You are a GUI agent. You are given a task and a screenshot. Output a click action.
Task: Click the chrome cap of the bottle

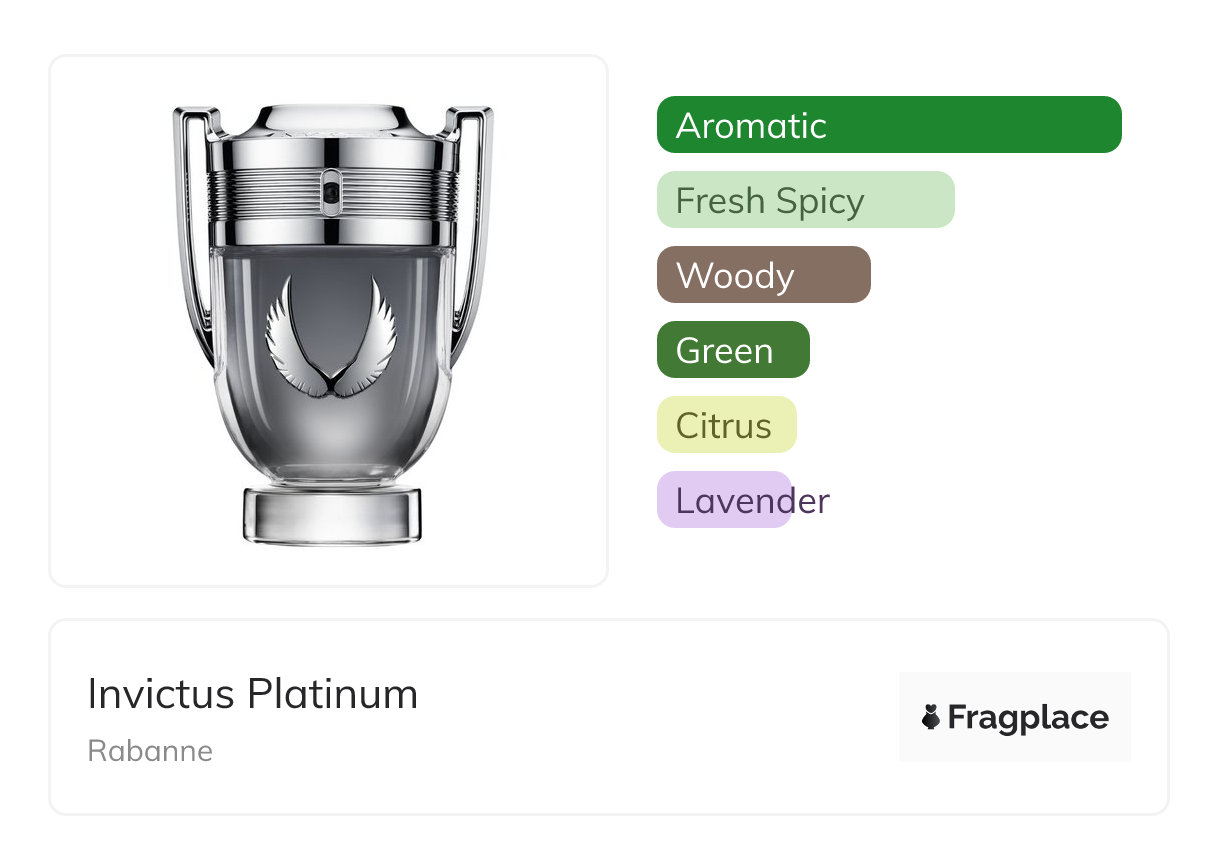331,123
